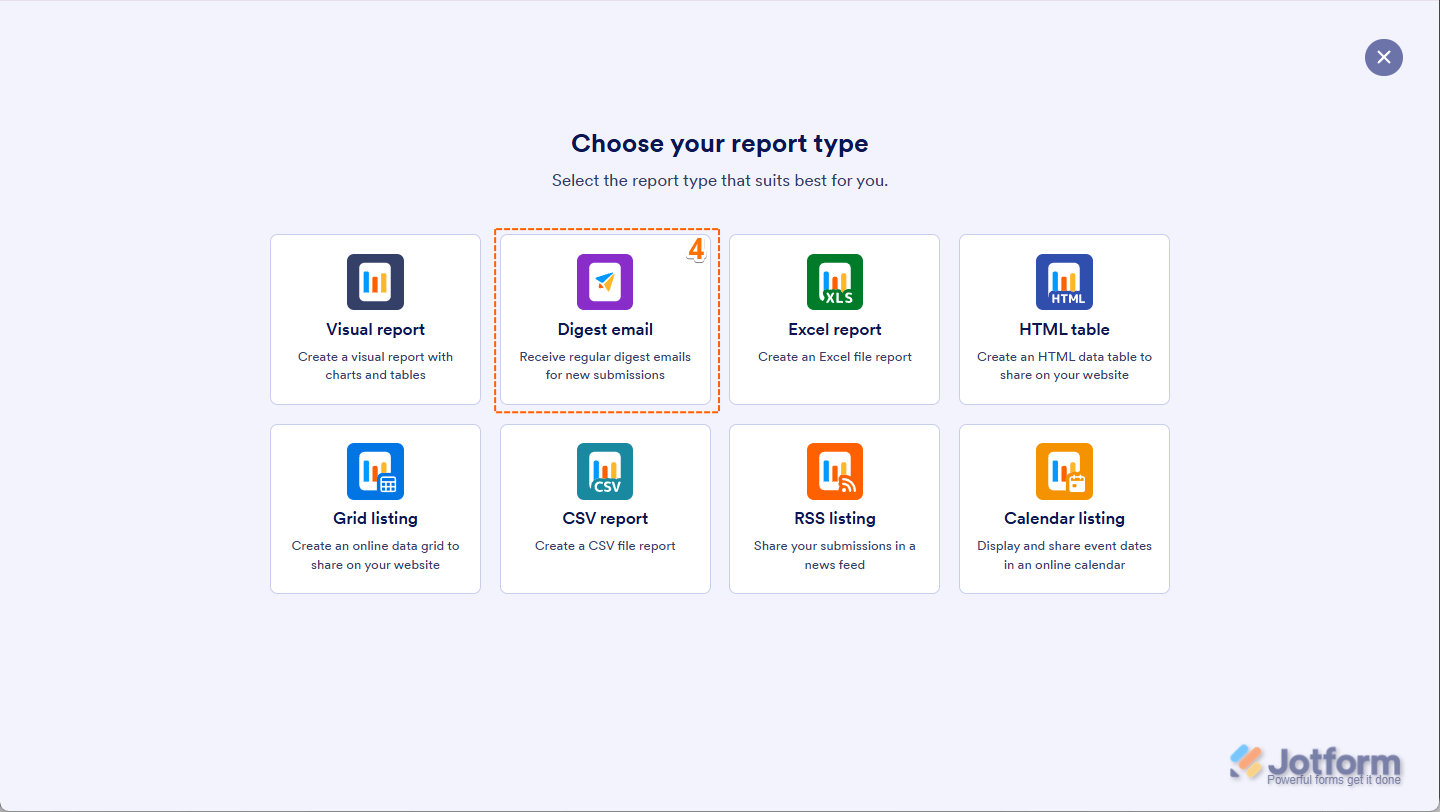Click the Grid listing chart icon
This screenshot has height=812, width=1440.
tap(375, 471)
